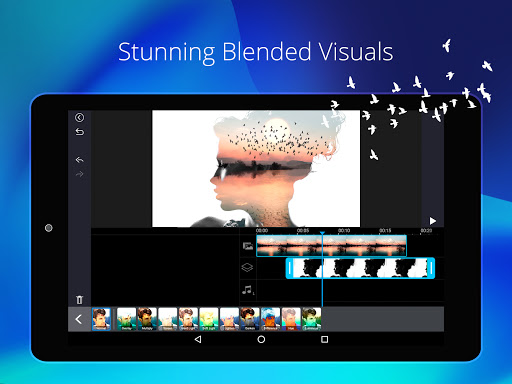512x384 pixels.
Task: Tap the circled back arrow icon
Action: coord(79,117)
